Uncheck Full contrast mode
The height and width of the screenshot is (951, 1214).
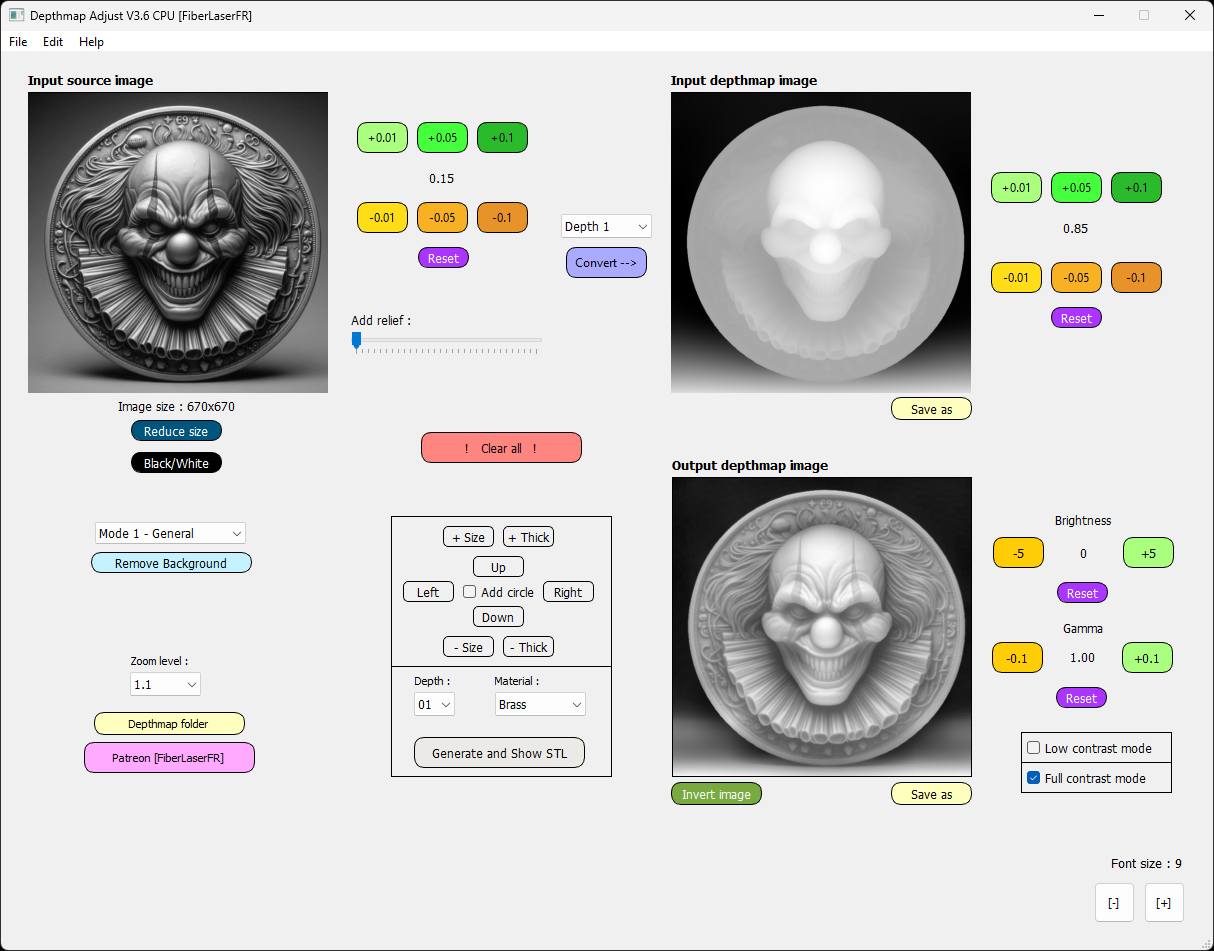pyautogui.click(x=1034, y=778)
